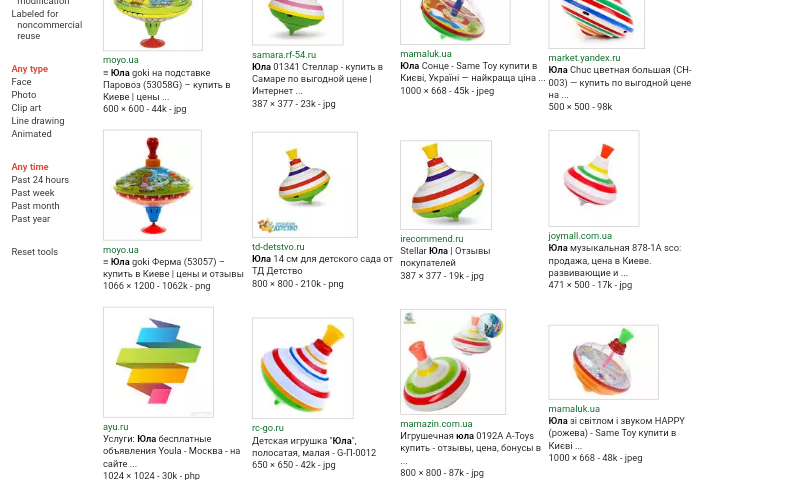The height and width of the screenshot is (480, 800).
Task: Open the colorful Youla ribbon logo image
Action: click(x=158, y=362)
